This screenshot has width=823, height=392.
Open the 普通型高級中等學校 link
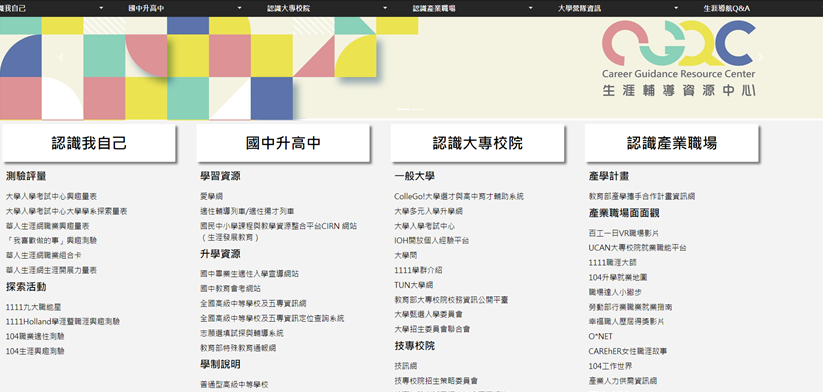[x=234, y=385]
